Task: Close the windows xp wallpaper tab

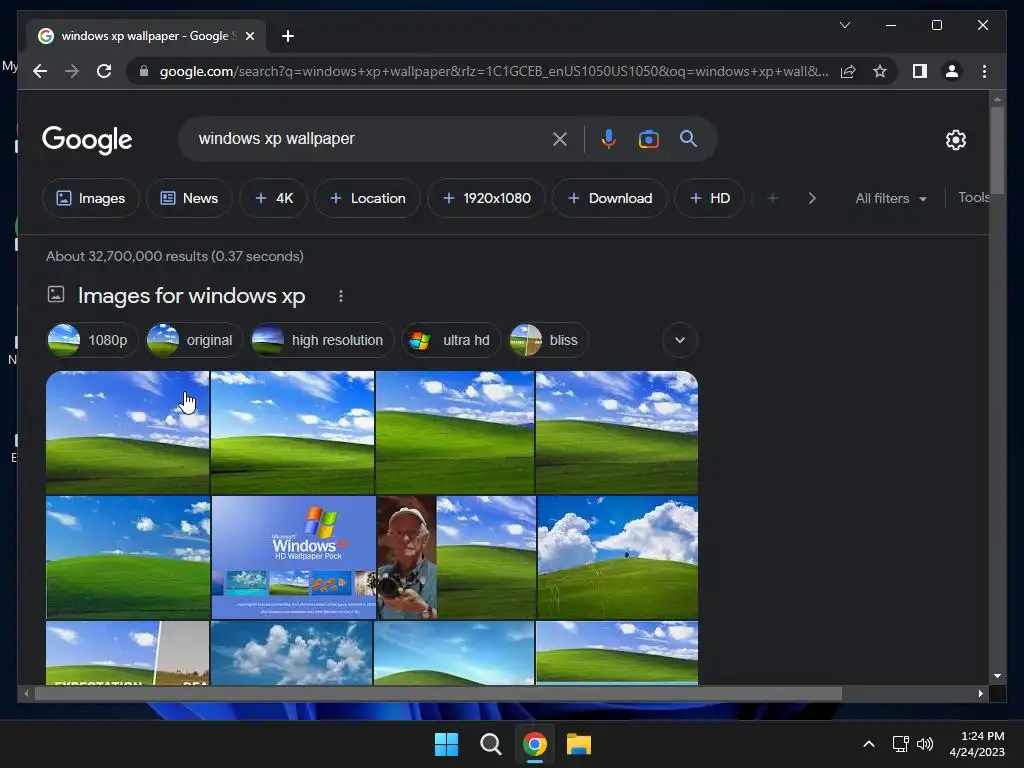Action: point(249,36)
